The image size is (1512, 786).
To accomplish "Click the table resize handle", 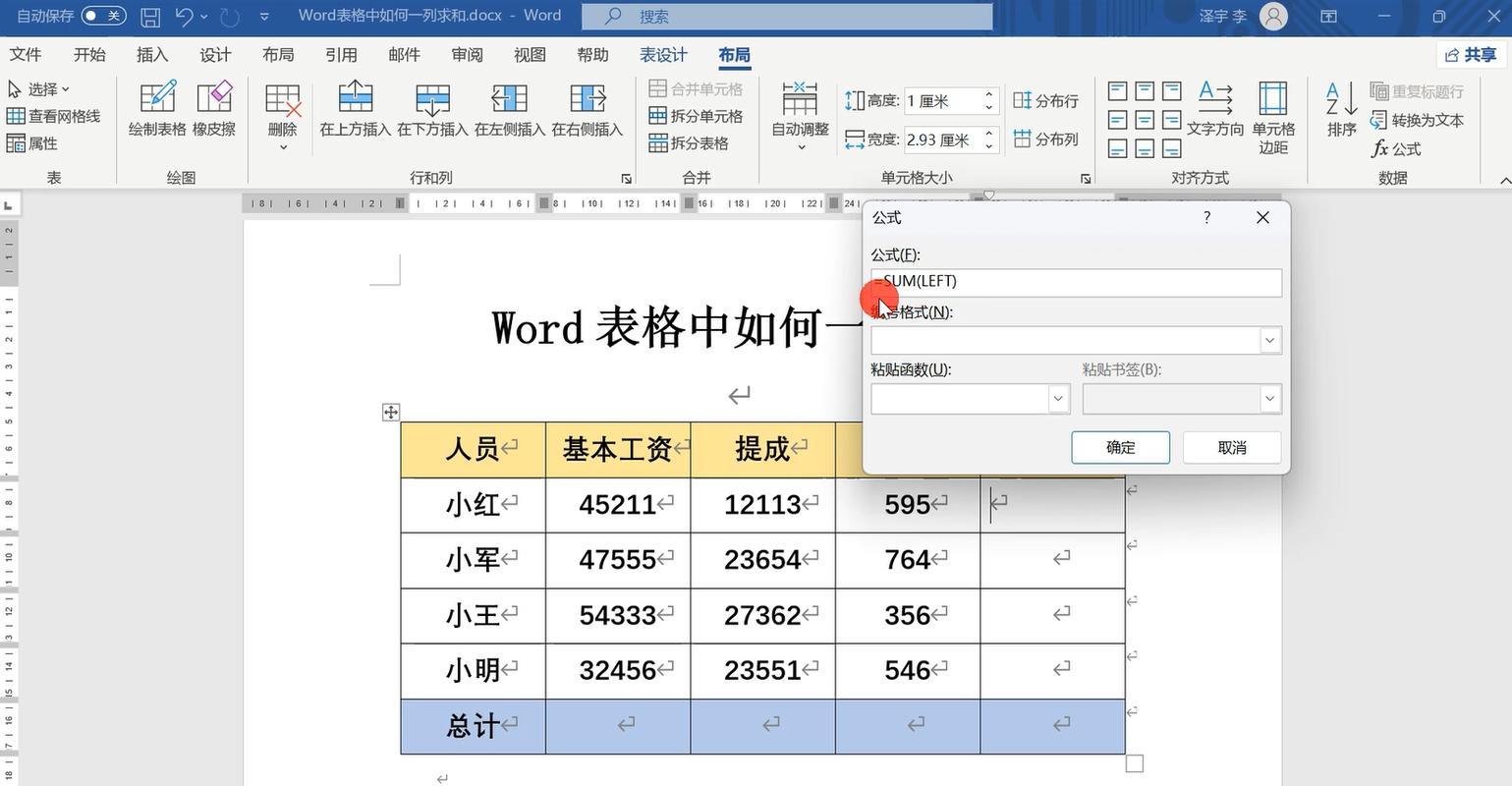I will point(1135,763).
